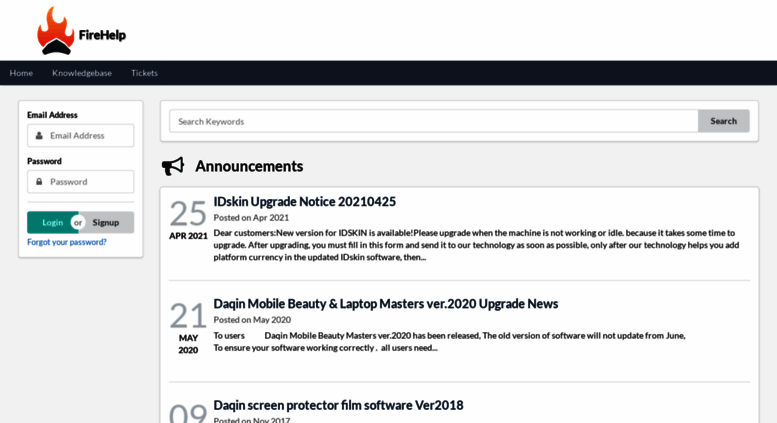Click the 'Posted on May 2020' text
This screenshot has height=423, width=777.
point(252,320)
